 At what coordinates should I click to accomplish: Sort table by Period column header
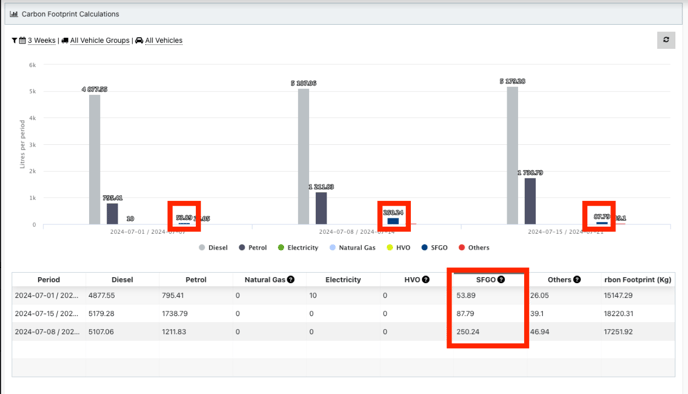tap(49, 279)
